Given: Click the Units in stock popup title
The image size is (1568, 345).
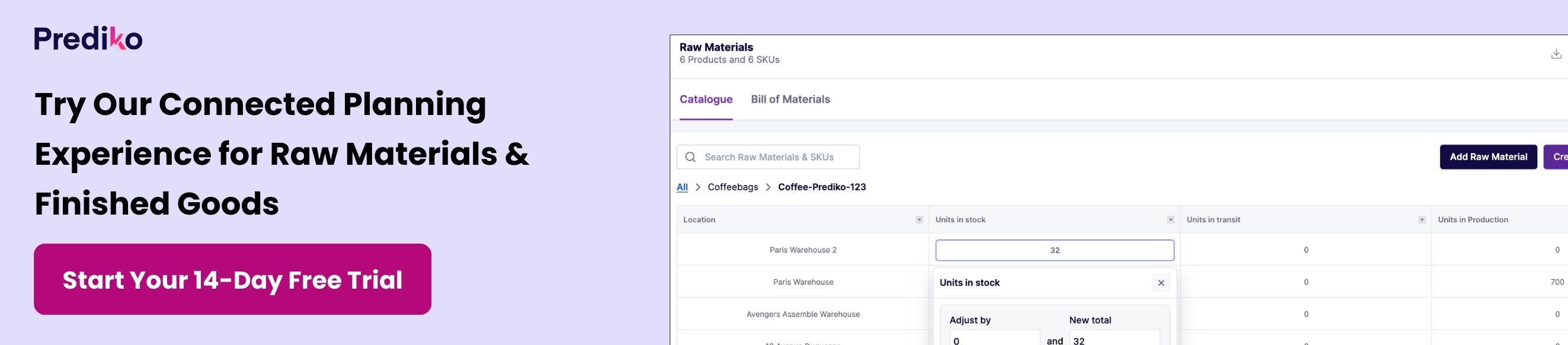Looking at the screenshot, I should click(x=969, y=283).
